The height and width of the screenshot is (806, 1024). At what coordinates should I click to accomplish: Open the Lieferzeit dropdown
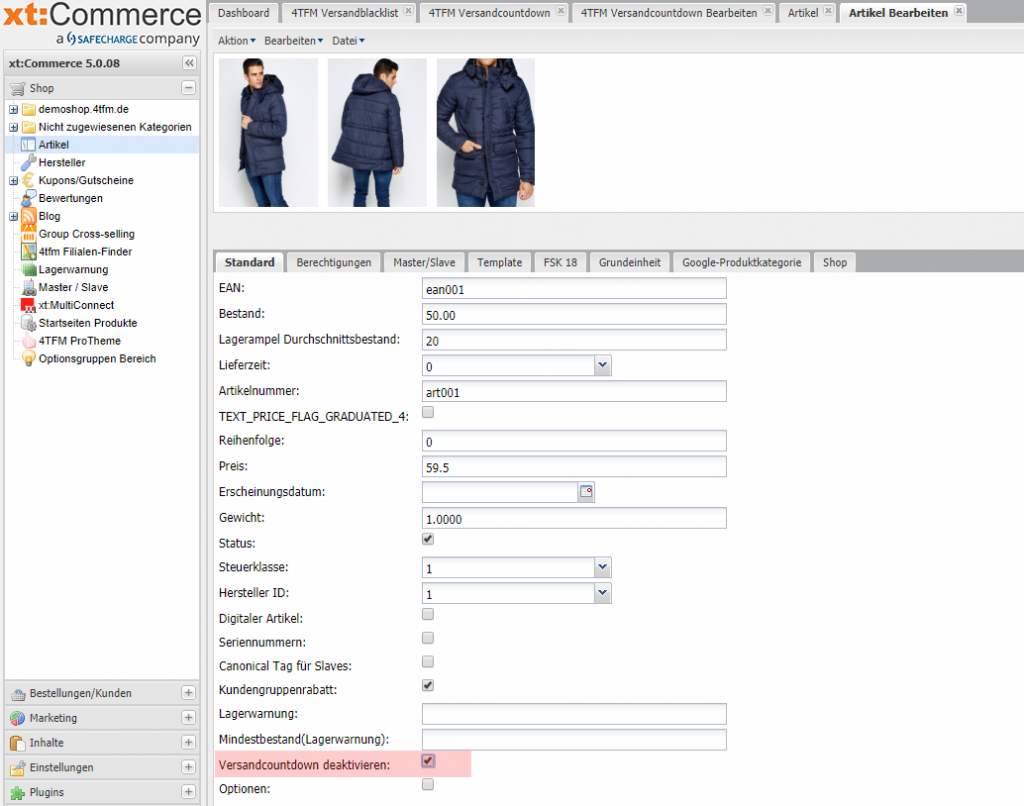[x=602, y=366]
